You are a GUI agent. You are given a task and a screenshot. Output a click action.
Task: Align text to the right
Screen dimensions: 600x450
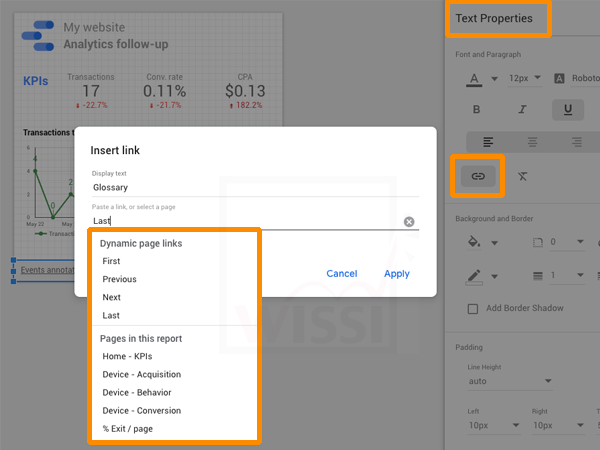577,142
